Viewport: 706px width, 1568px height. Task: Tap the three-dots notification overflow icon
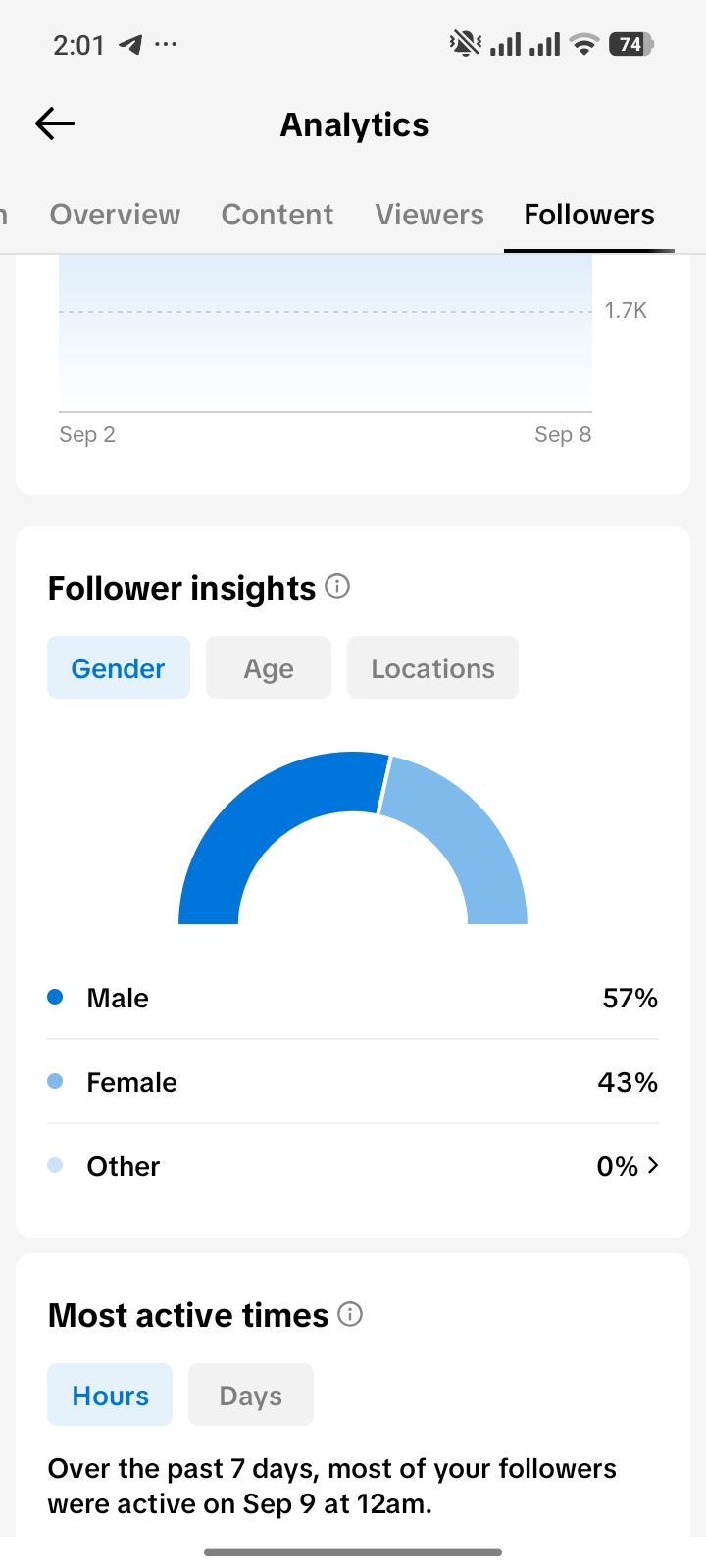pos(166,44)
